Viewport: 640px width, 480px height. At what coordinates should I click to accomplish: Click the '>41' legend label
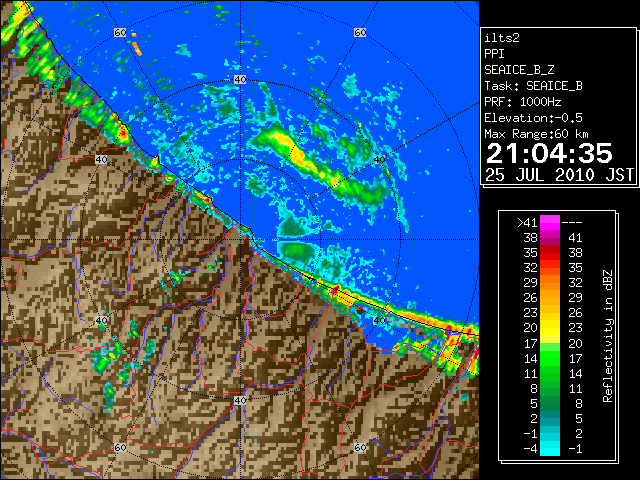point(527,222)
